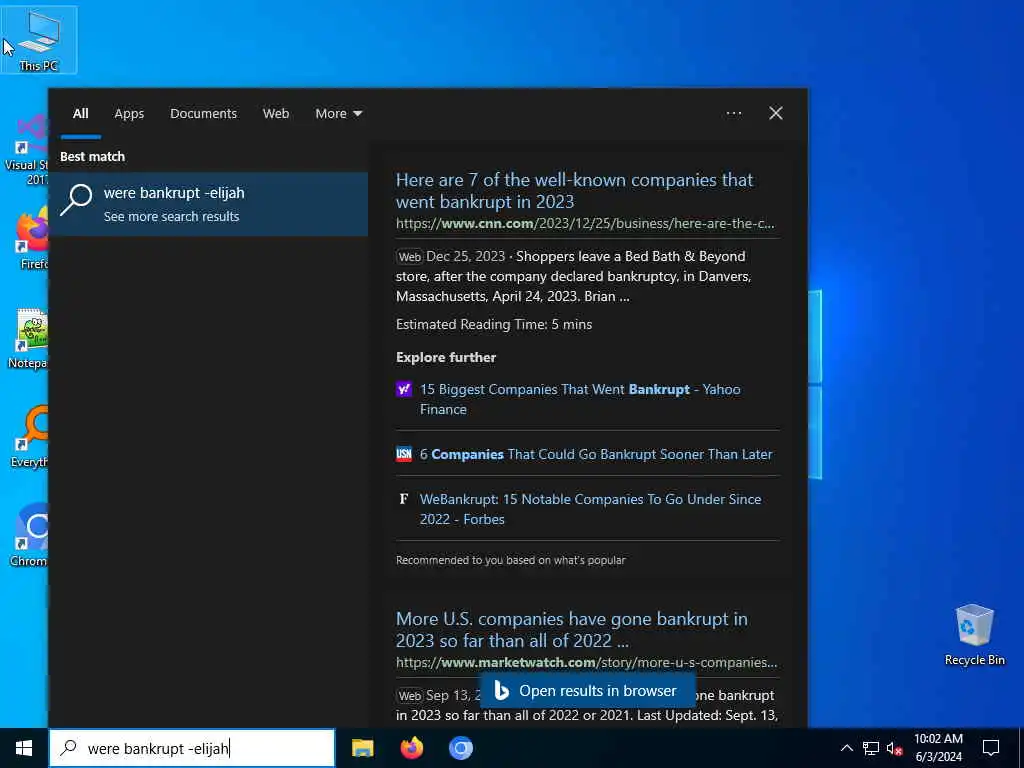Image resolution: width=1024 pixels, height=768 pixels.
Task: Click 'Estimated Reading Time: 5 mins' text
Action: pos(494,324)
